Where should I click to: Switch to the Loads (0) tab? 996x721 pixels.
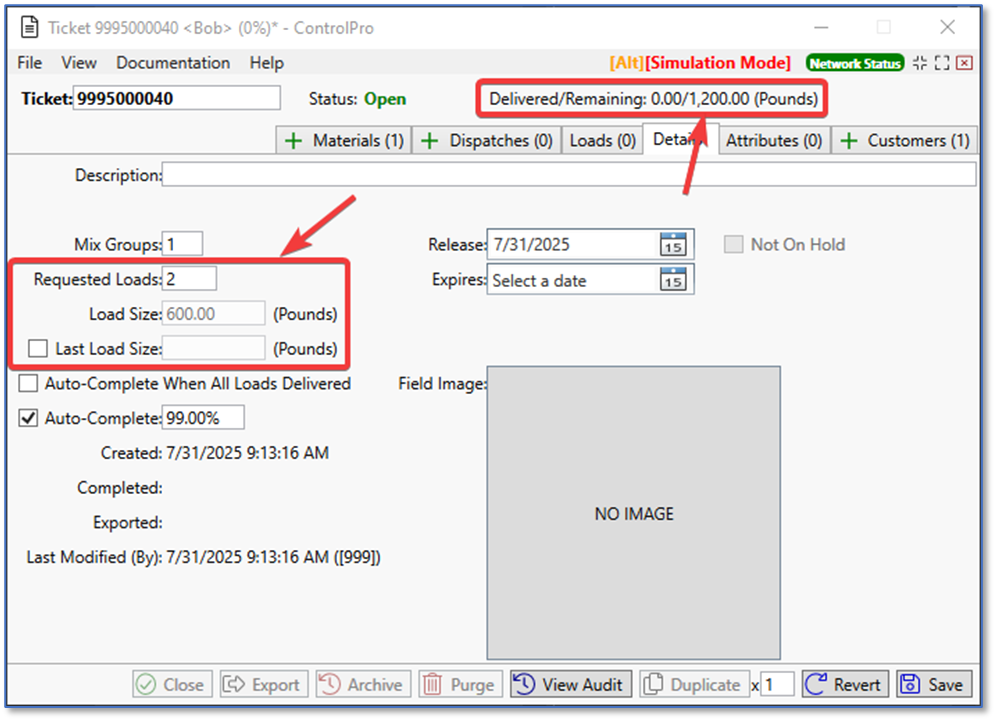point(602,141)
